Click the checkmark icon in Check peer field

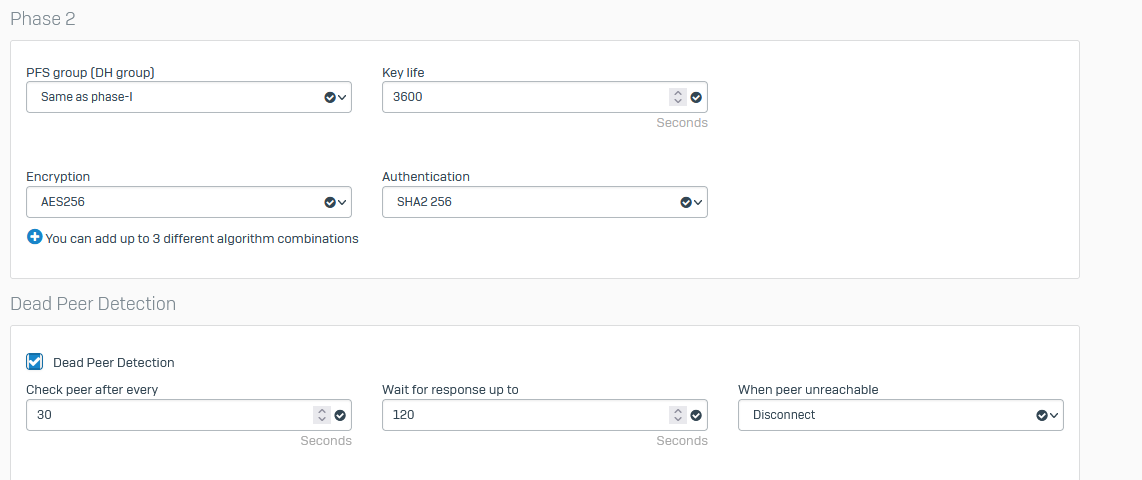[x=339, y=415]
